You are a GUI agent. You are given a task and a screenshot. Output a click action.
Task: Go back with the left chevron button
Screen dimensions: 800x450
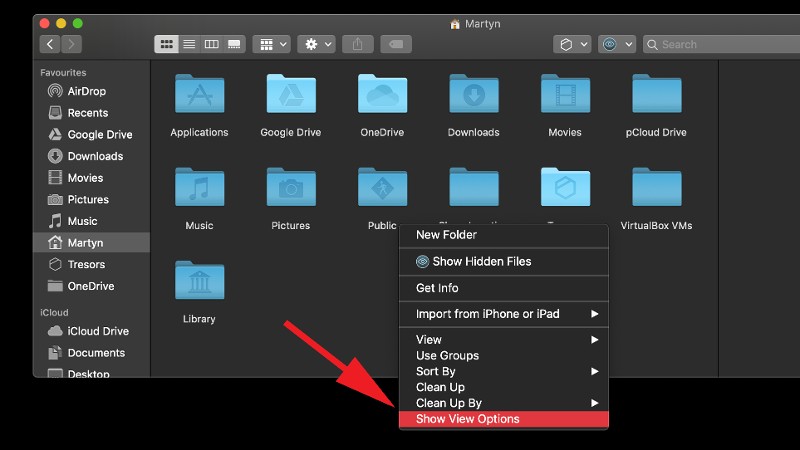[x=49, y=44]
